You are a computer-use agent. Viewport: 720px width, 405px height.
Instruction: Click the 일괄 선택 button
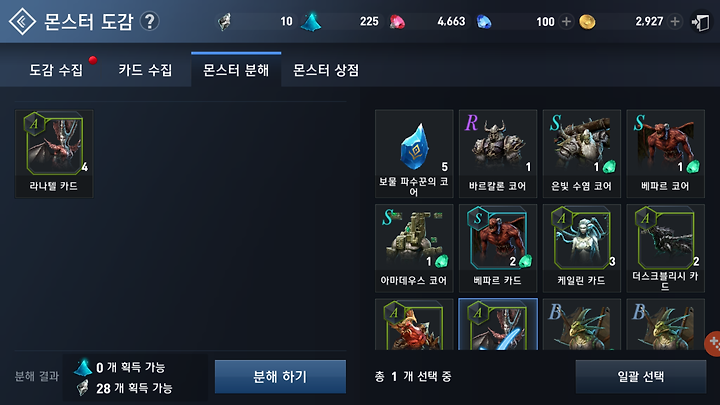click(x=641, y=377)
